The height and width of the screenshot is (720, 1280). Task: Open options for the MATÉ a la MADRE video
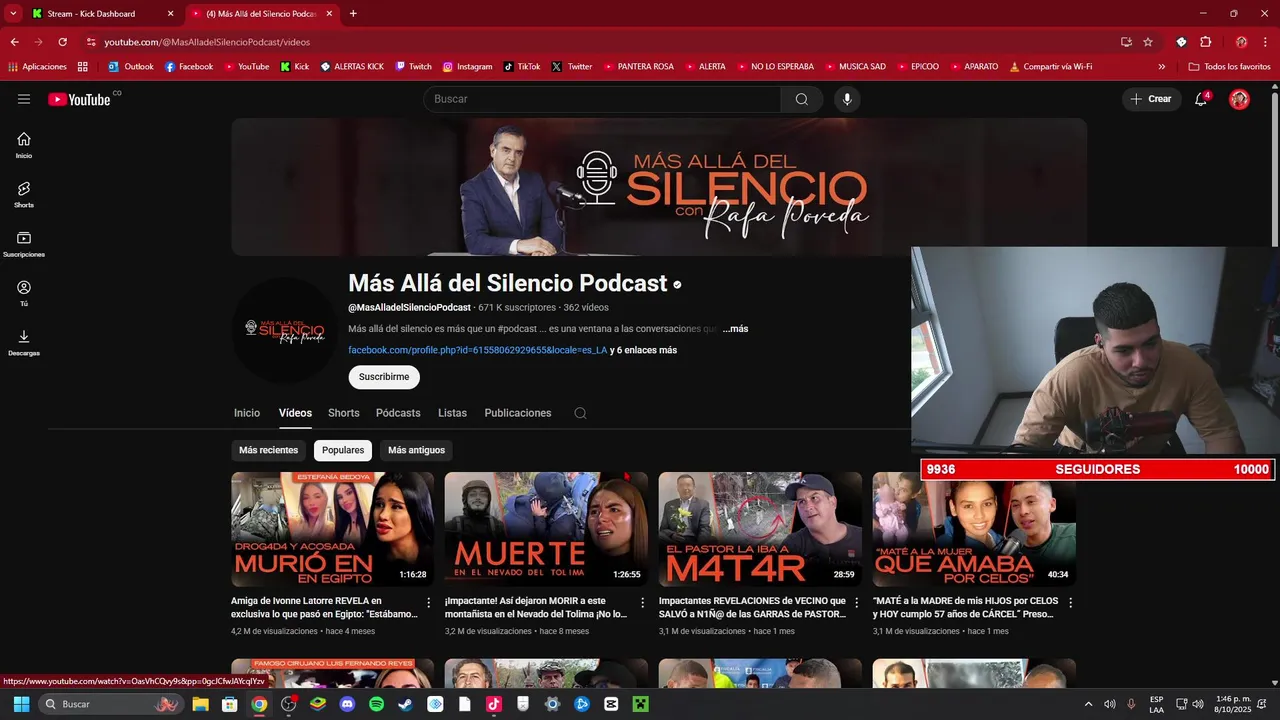tap(1071, 603)
